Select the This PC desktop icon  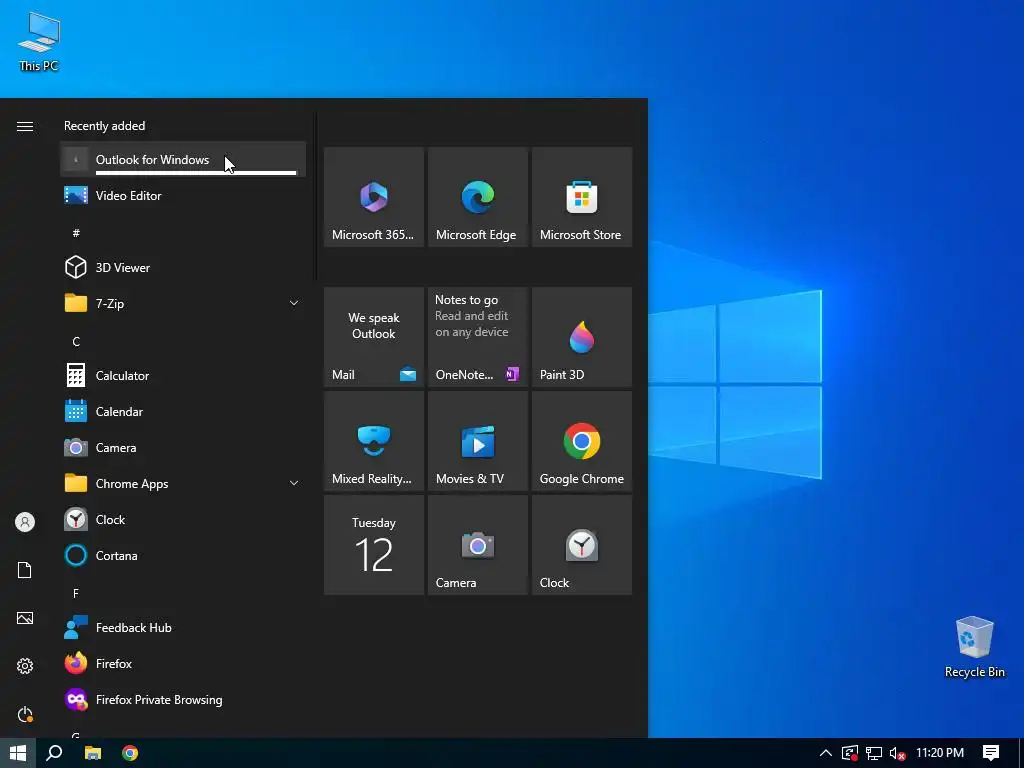tap(39, 42)
